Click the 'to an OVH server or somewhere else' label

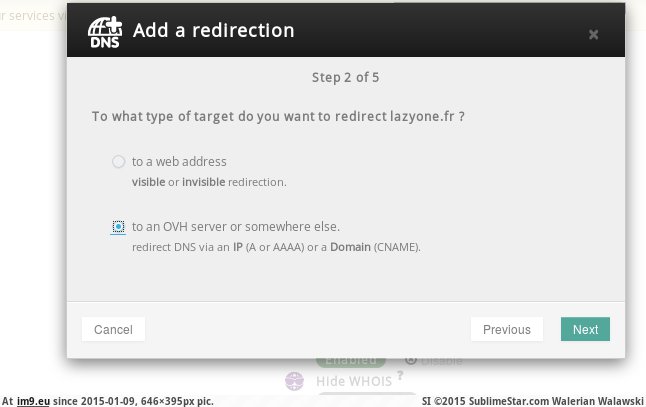[x=236, y=226]
